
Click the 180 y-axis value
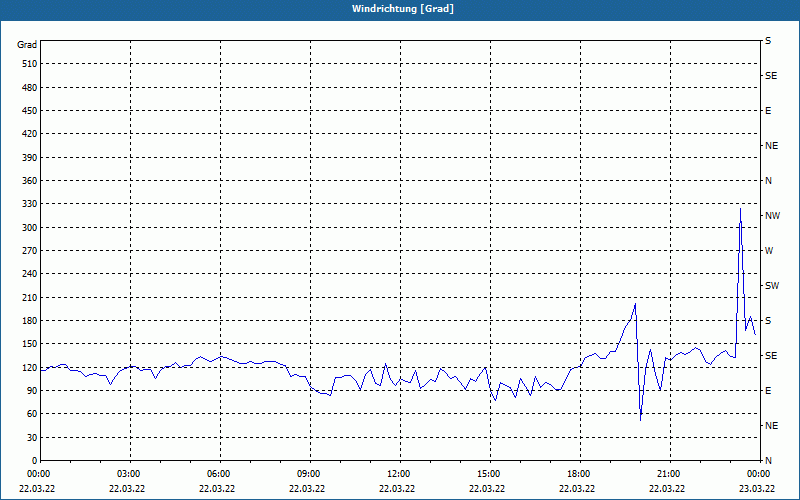(x=30, y=321)
